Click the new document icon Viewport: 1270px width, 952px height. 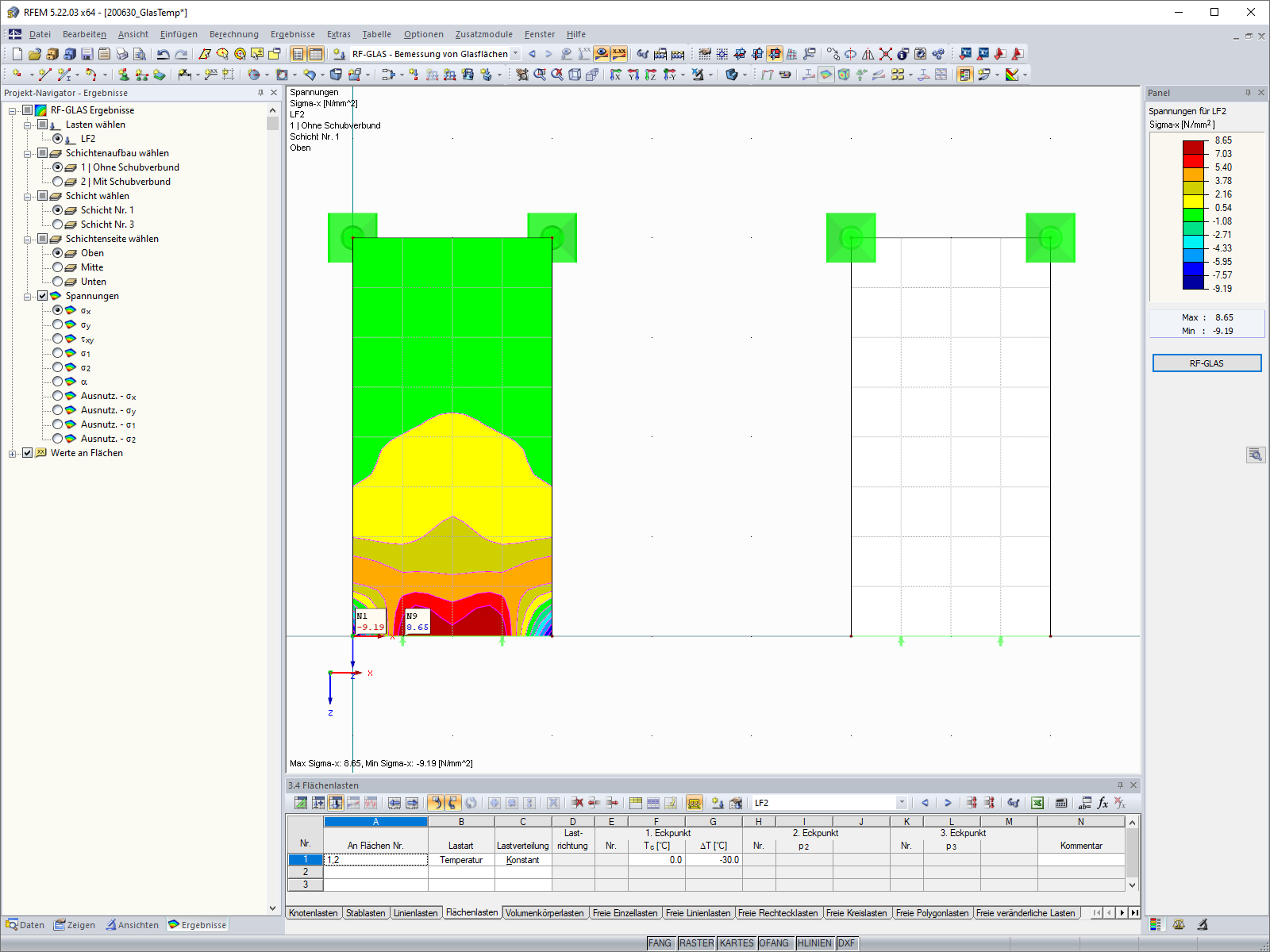point(17,54)
